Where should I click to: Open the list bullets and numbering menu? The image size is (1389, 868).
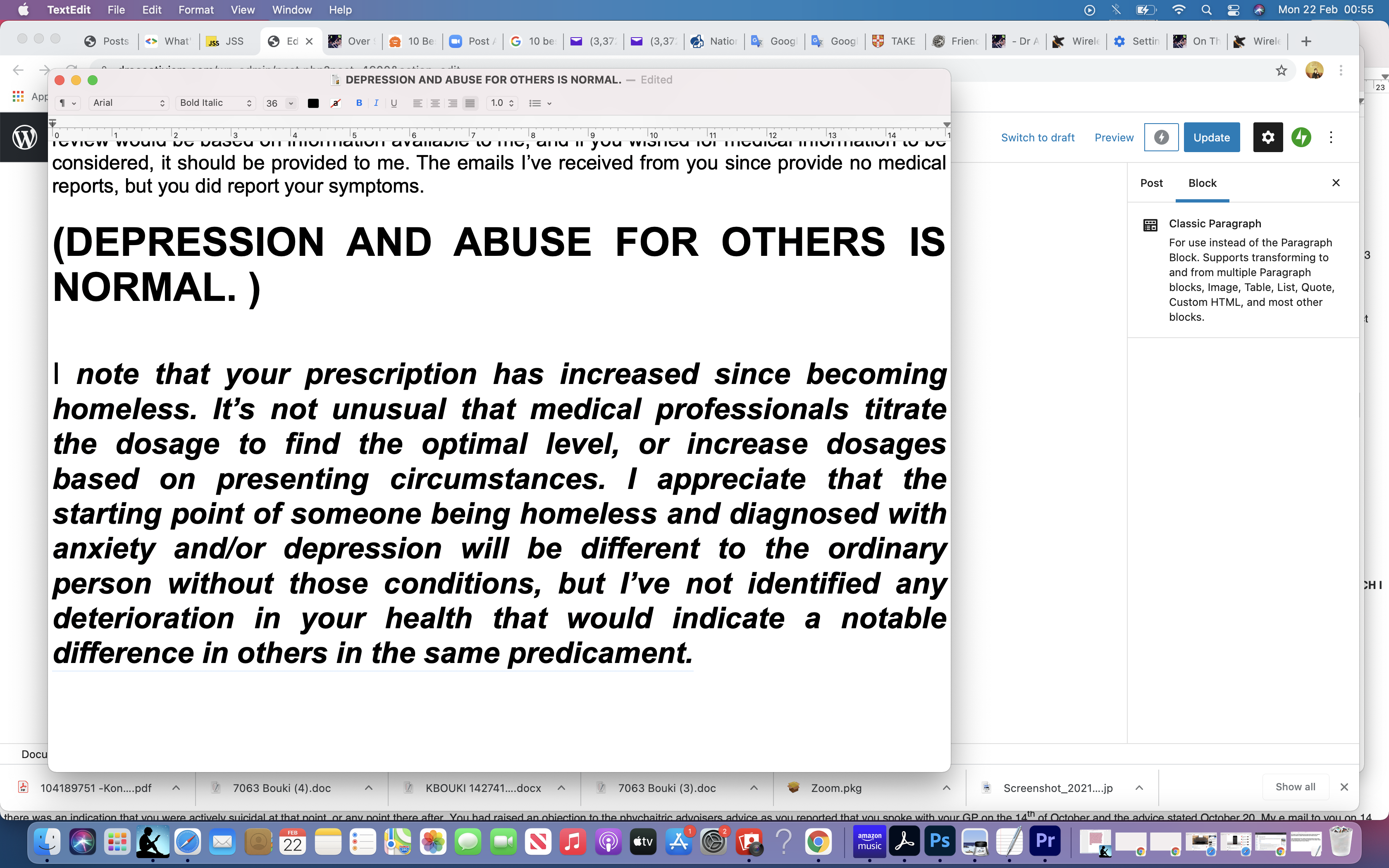[539, 103]
